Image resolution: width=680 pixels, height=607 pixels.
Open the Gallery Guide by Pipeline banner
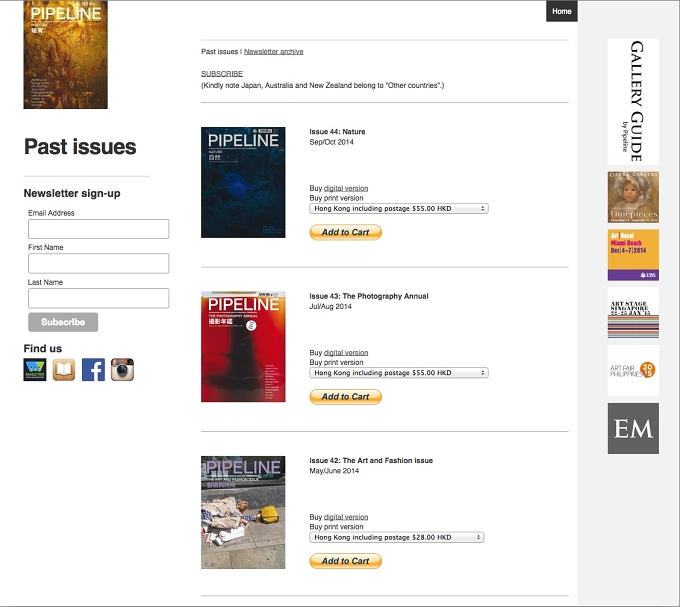pos(633,101)
